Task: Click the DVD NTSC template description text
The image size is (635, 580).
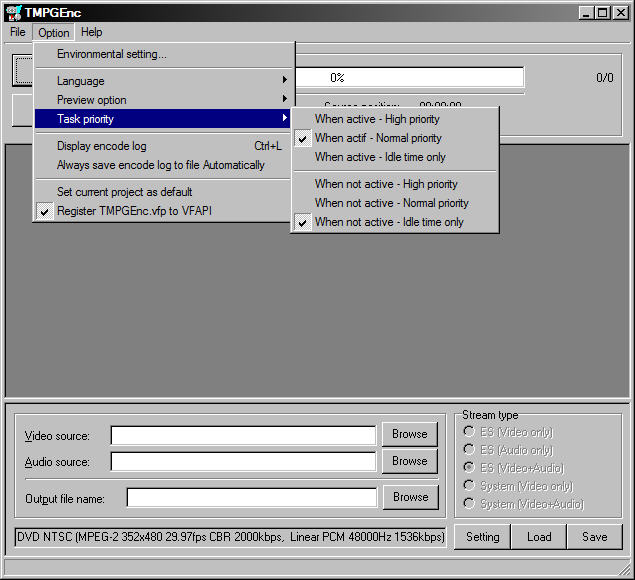Action: (x=230, y=537)
